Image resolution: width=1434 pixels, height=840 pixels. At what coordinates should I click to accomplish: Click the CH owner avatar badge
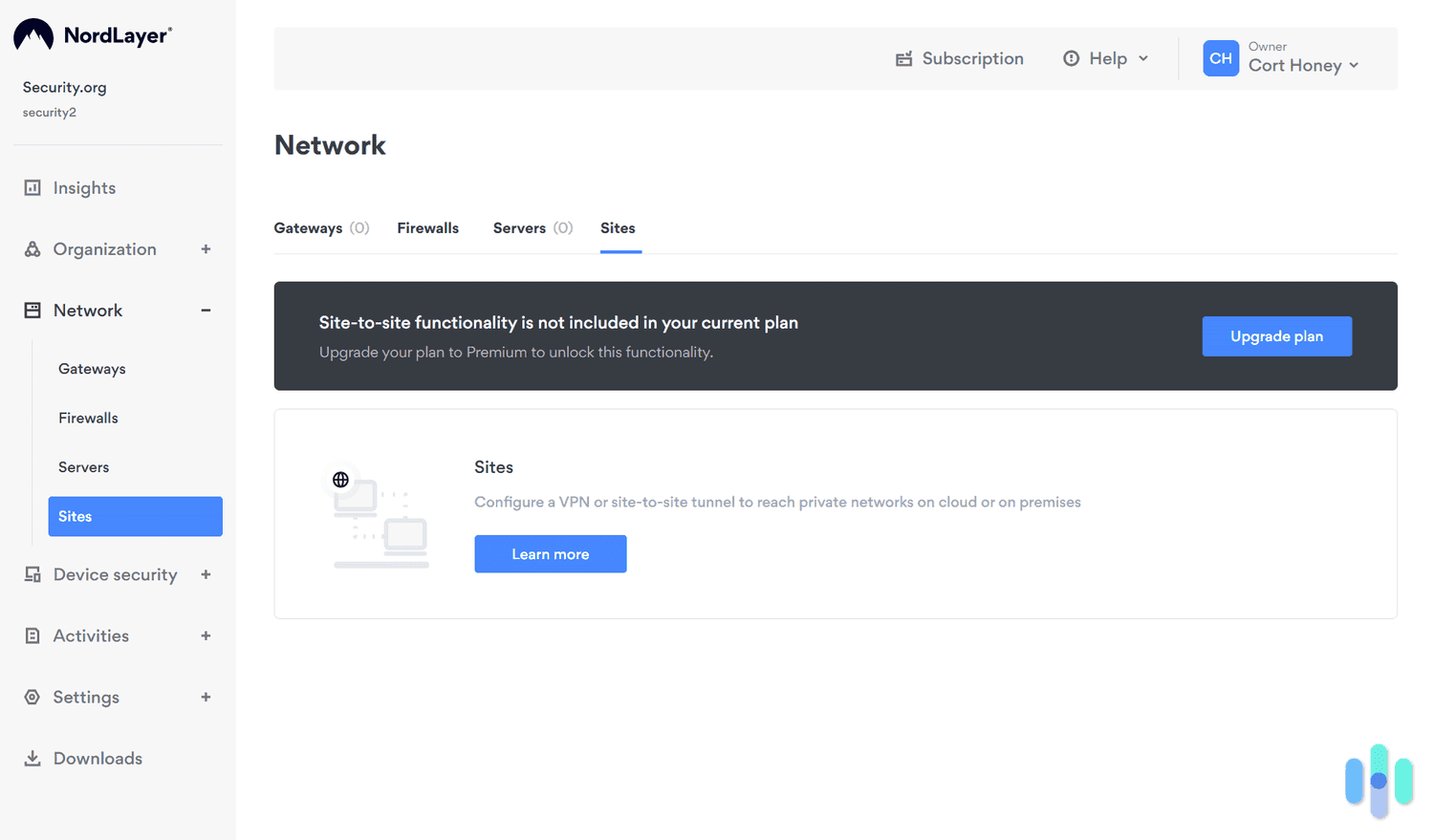pos(1221,58)
